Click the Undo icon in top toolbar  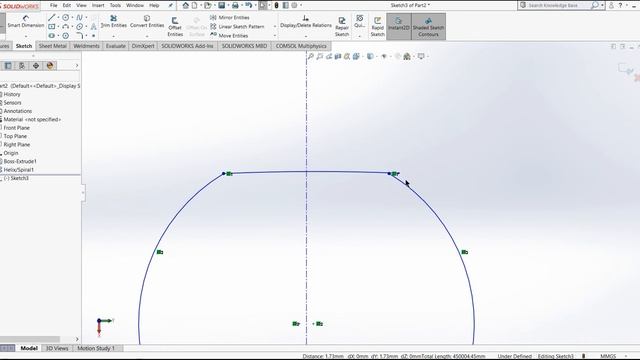point(248,5)
